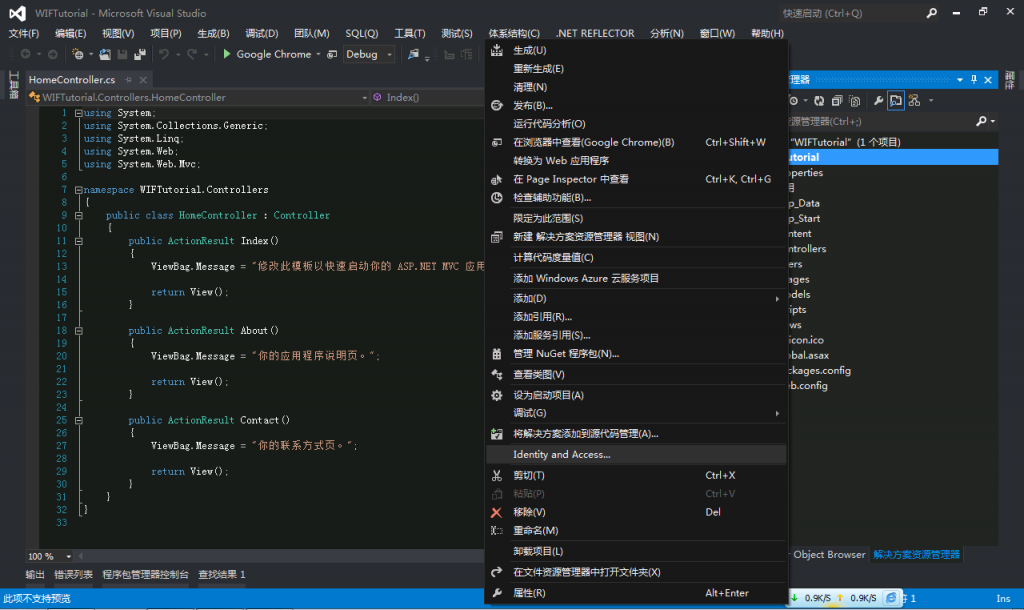Open the .NET REFLECTOR menu
Screen dimensions: 1024x610
tap(595, 33)
